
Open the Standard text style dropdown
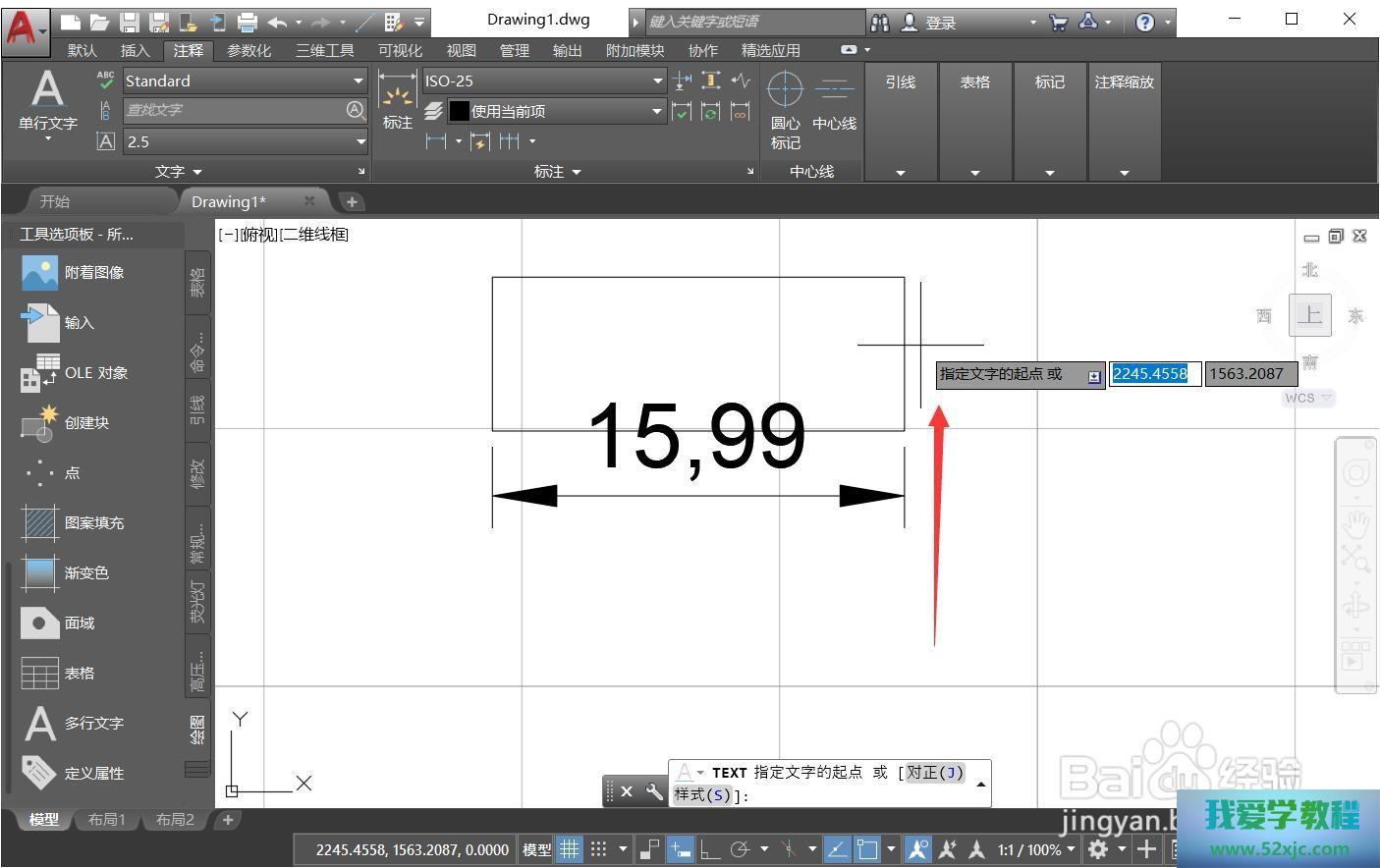pos(359,81)
